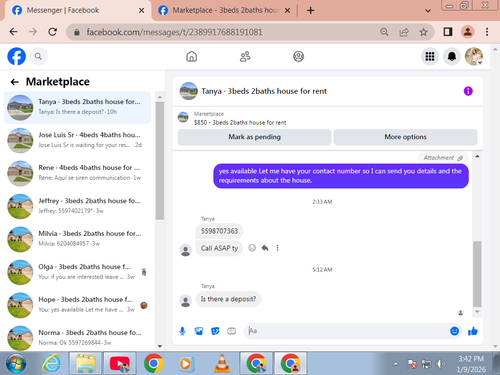500x375 pixels.
Task: Close the Marketplace browser tab
Action: (287, 11)
